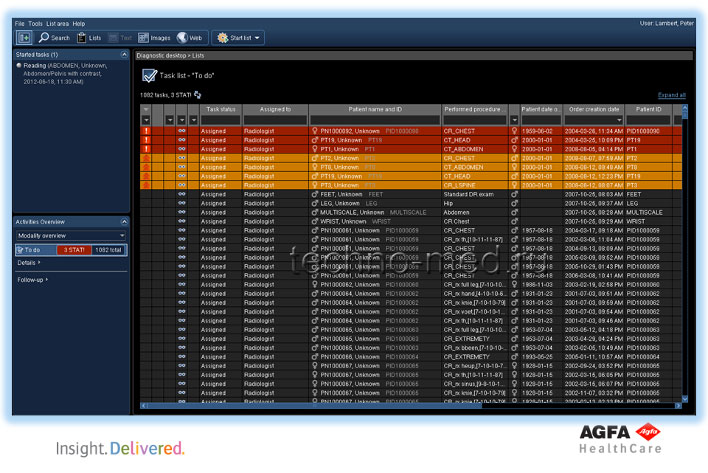The image size is (708, 473).
Task: Launch the Web globe icon
Action: click(x=182, y=38)
